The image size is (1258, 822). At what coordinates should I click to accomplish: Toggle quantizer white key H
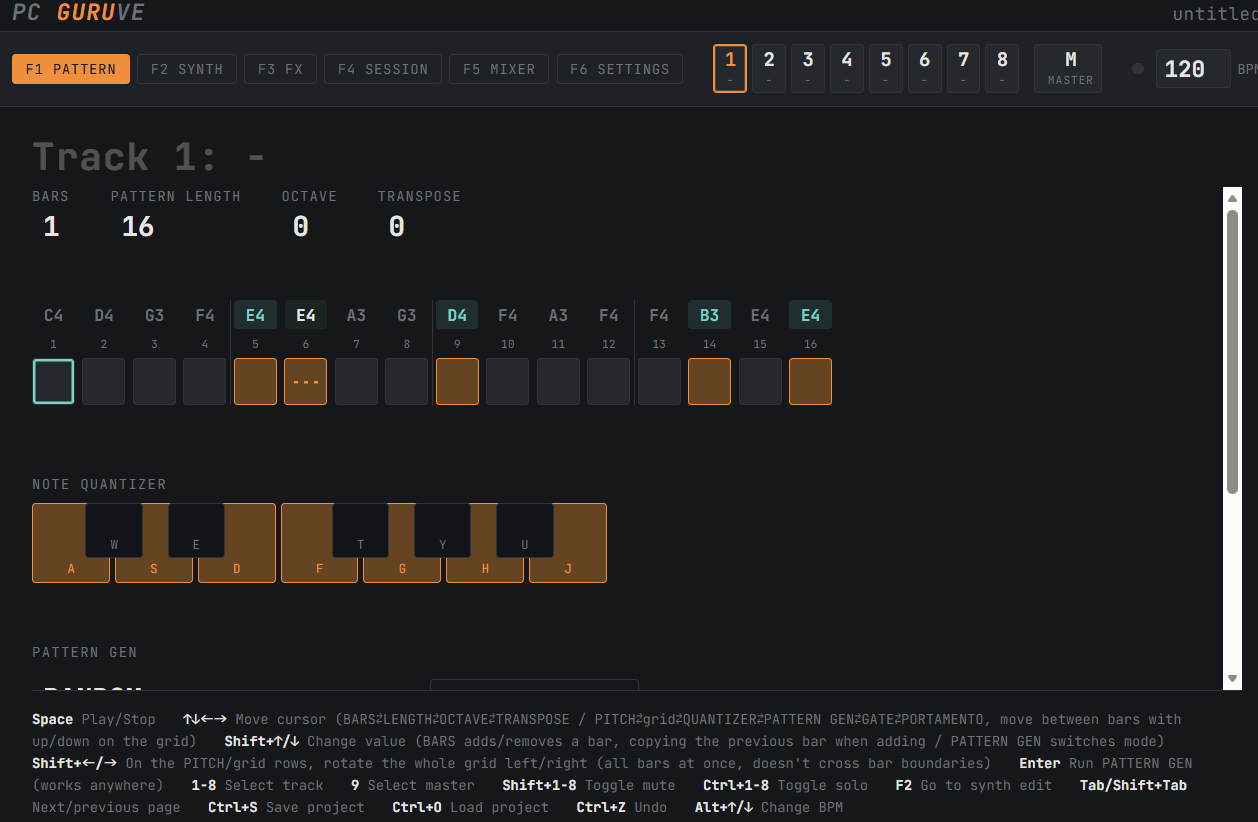point(485,568)
